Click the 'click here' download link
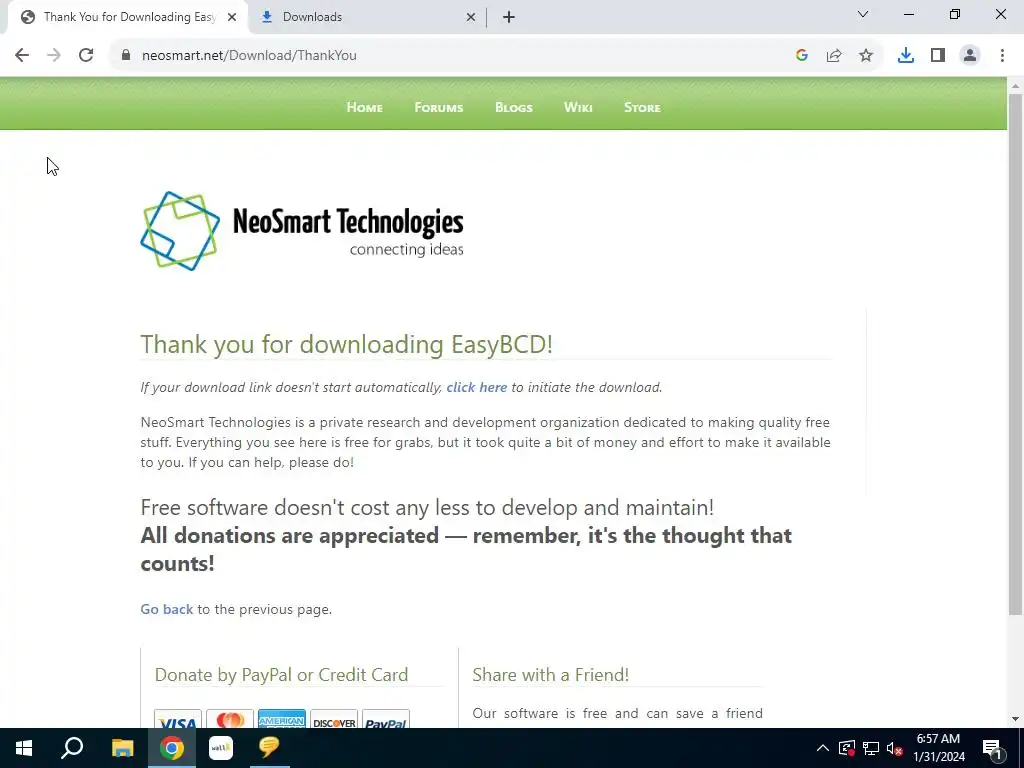The image size is (1024, 768). [x=477, y=387]
